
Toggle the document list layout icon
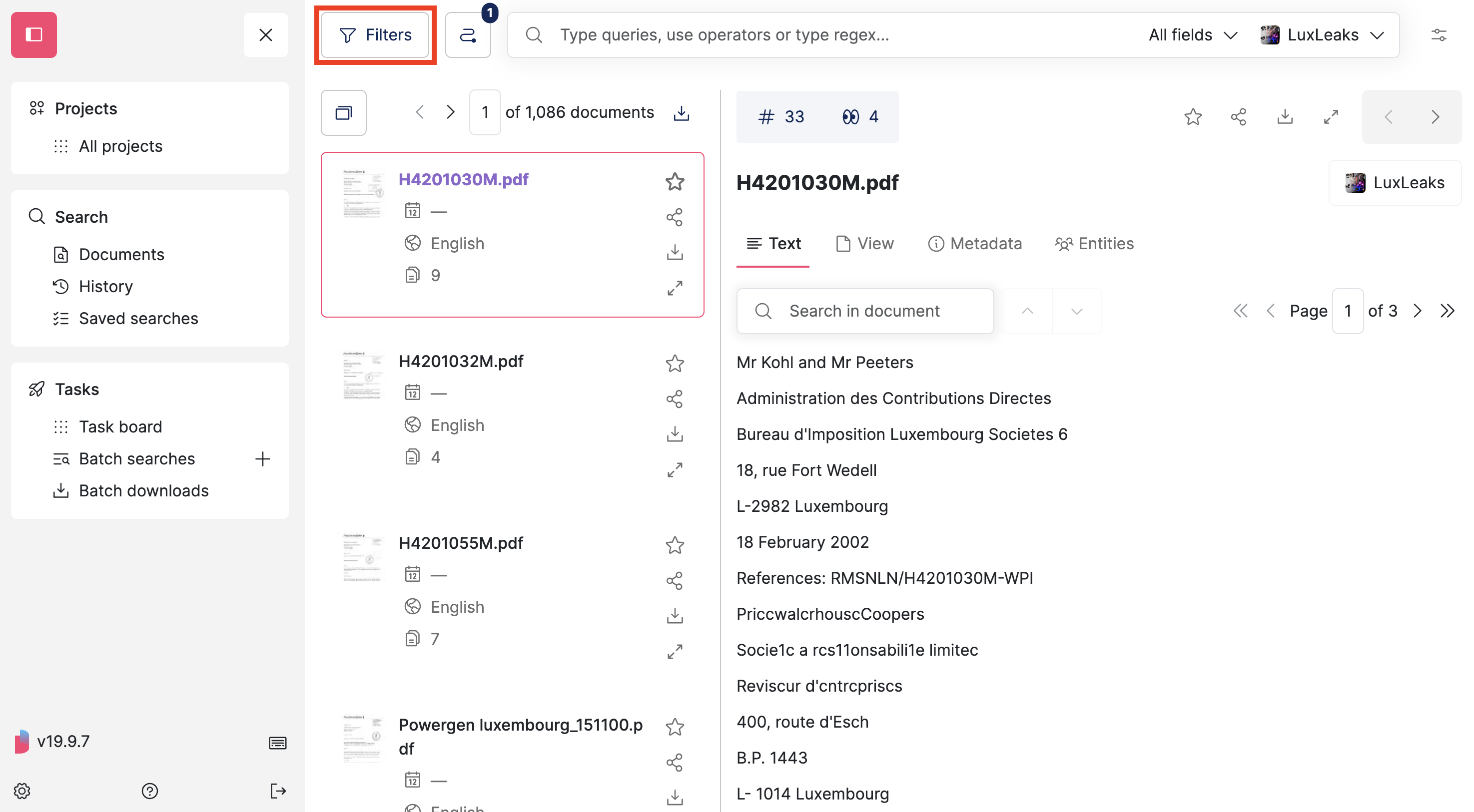[343, 113]
